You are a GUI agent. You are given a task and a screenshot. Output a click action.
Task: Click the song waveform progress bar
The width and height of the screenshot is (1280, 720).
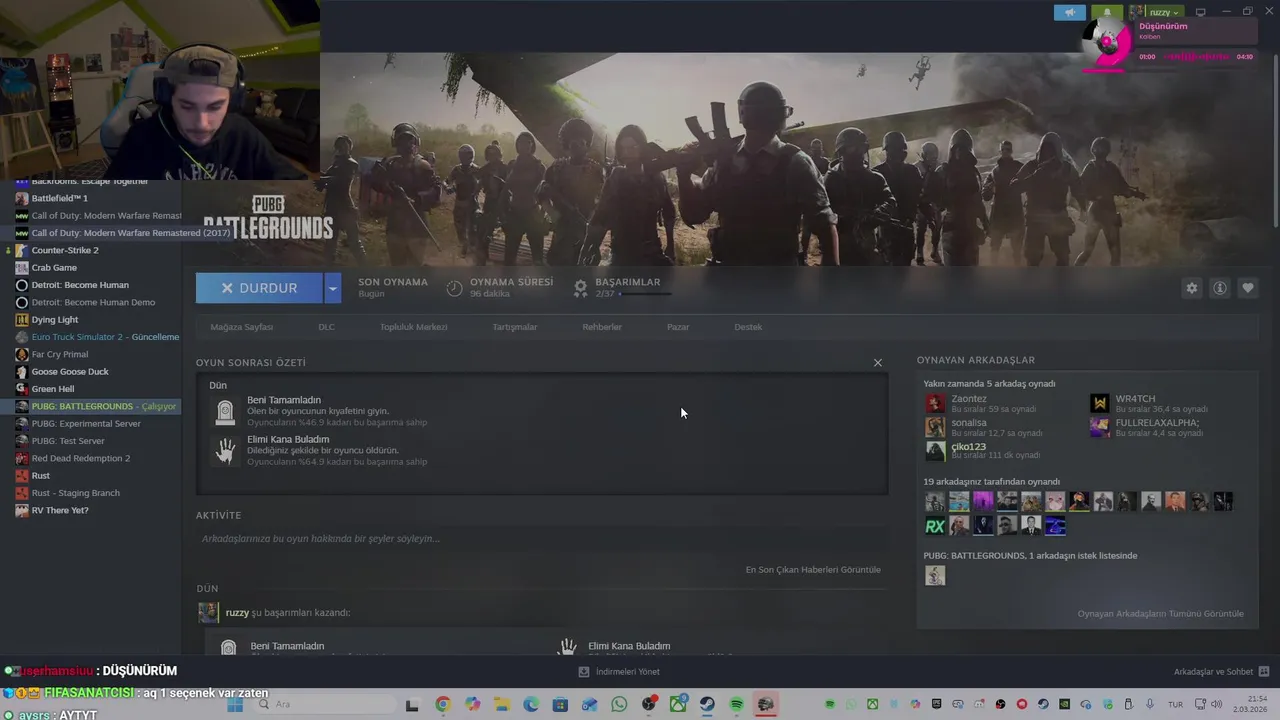[1195, 57]
